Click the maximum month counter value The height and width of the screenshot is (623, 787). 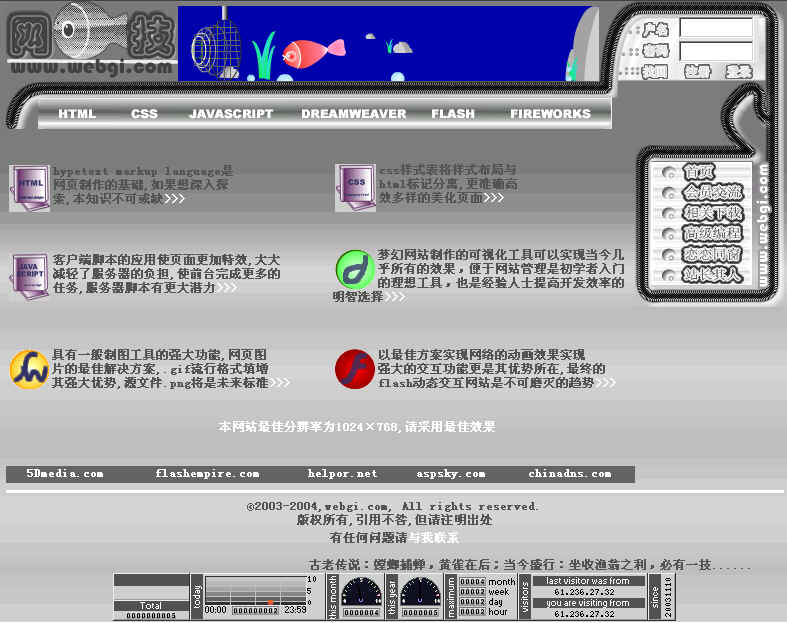[x=472, y=582]
